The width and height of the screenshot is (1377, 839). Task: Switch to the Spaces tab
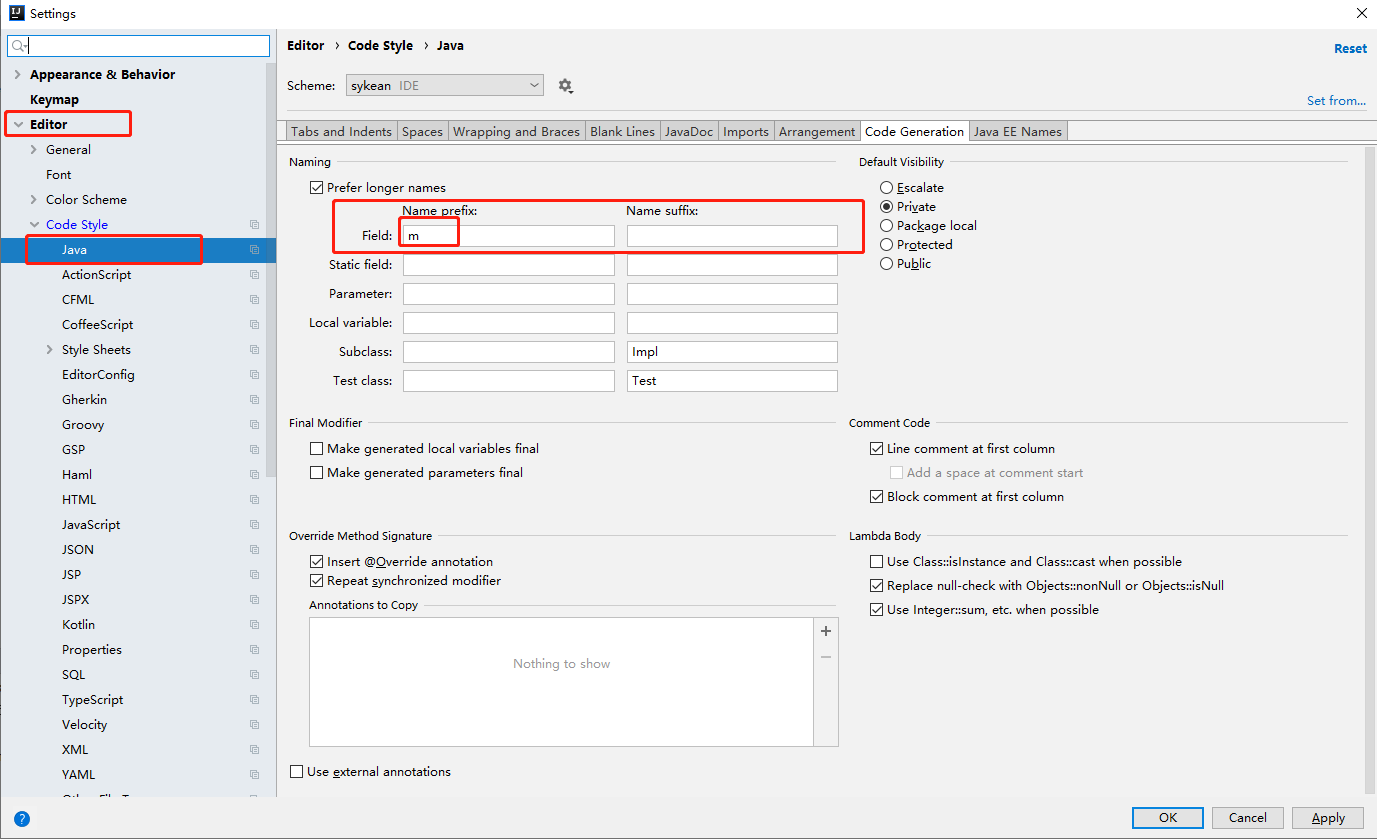422,132
